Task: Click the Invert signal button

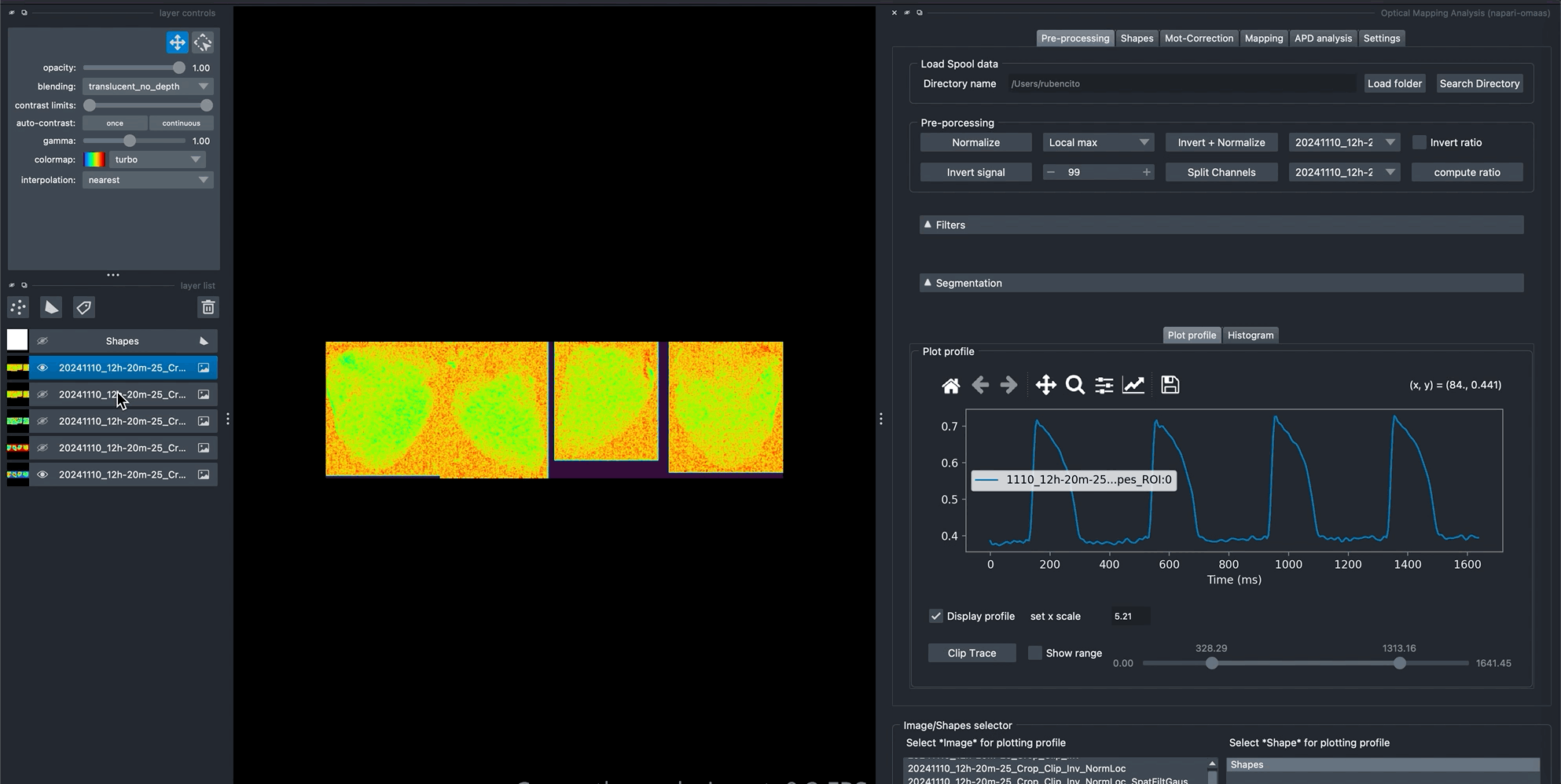Action: pyautogui.click(x=975, y=172)
